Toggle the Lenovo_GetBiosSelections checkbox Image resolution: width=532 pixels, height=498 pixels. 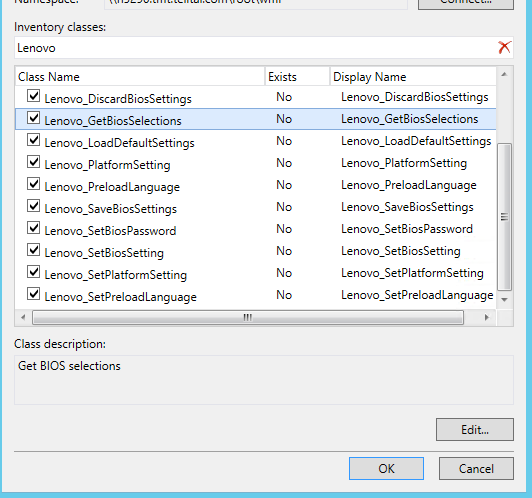[x=34, y=118]
